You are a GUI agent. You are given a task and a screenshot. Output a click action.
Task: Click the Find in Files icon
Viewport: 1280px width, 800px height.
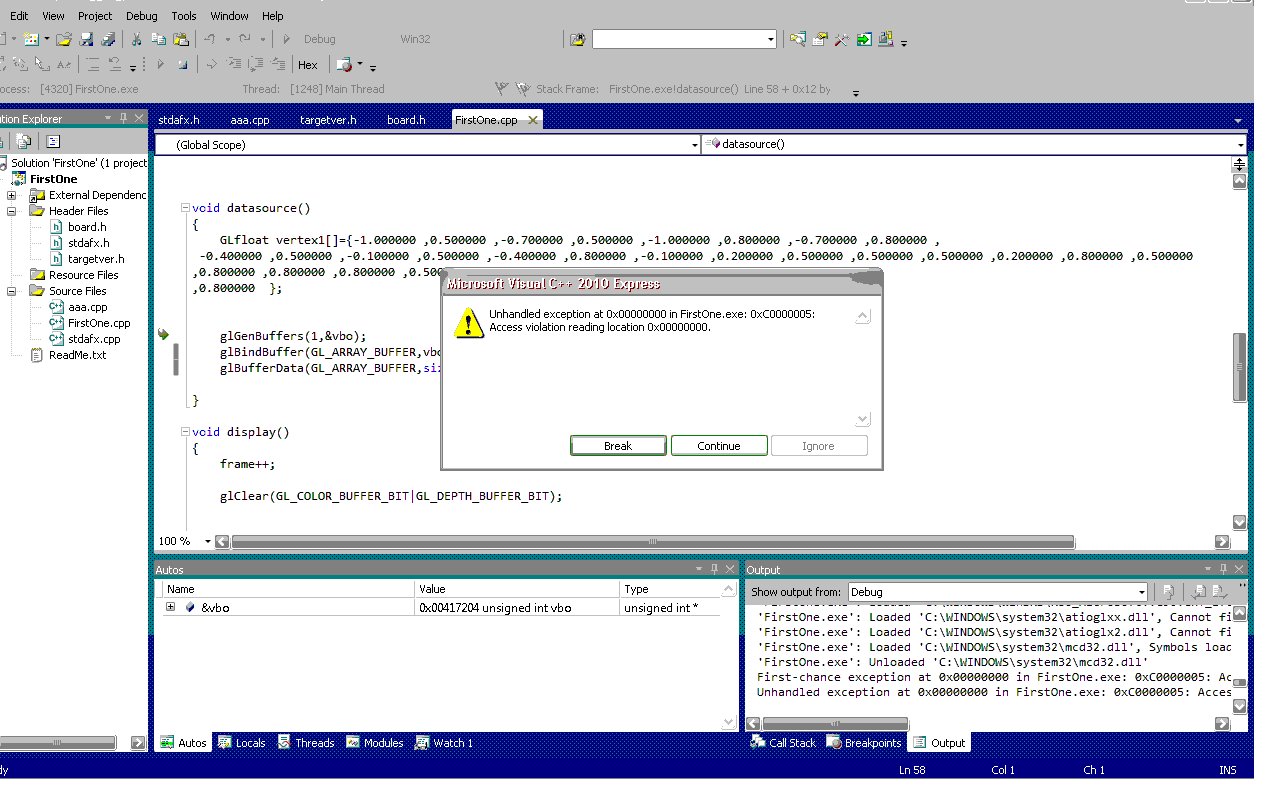(x=577, y=39)
